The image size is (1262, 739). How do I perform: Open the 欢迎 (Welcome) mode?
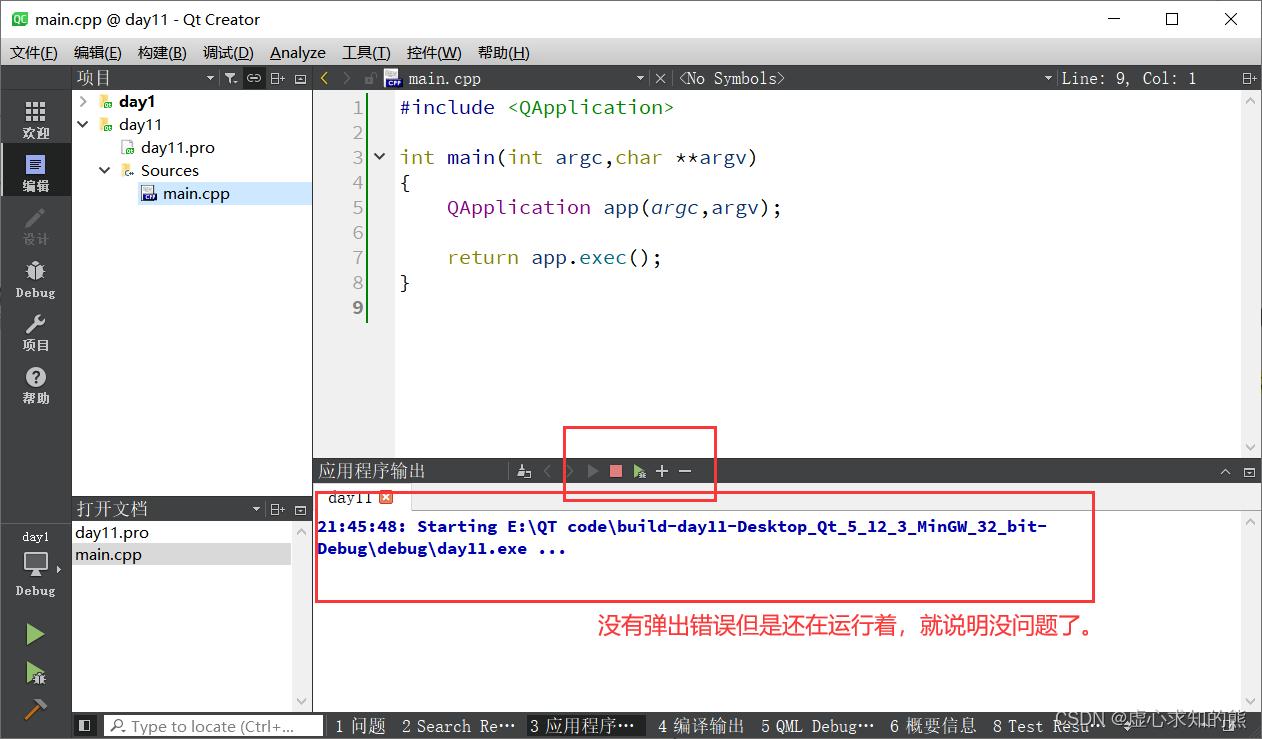(36, 121)
